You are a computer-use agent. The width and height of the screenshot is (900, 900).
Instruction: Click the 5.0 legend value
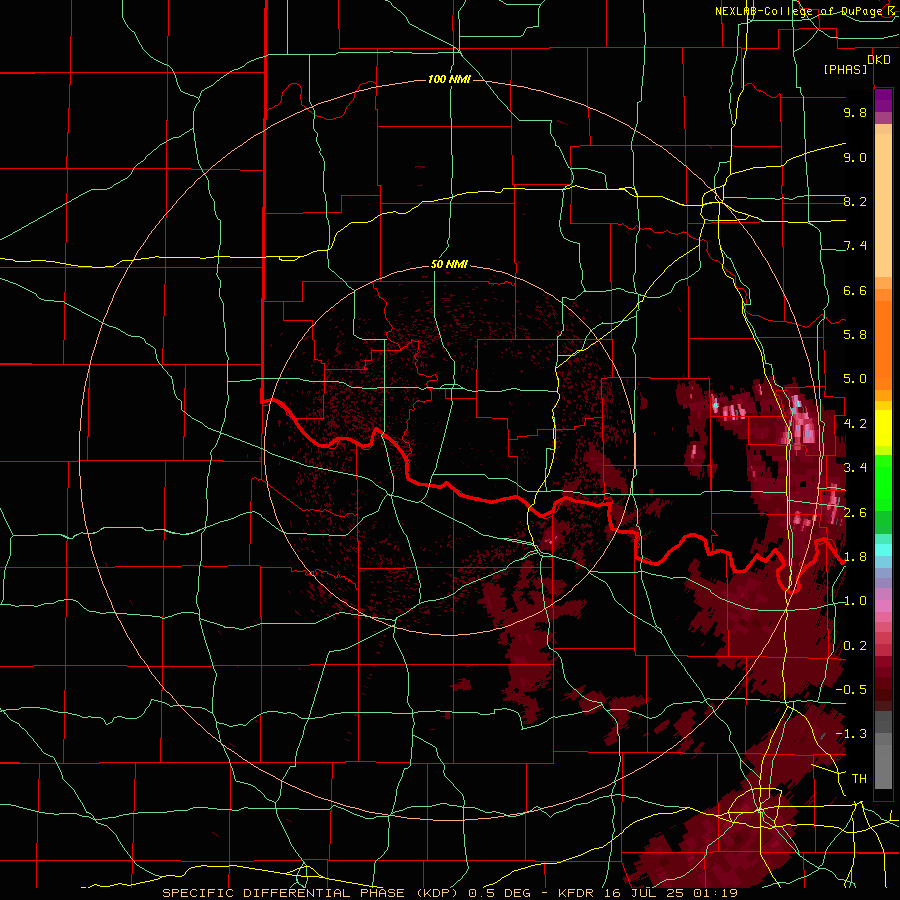tap(855, 379)
